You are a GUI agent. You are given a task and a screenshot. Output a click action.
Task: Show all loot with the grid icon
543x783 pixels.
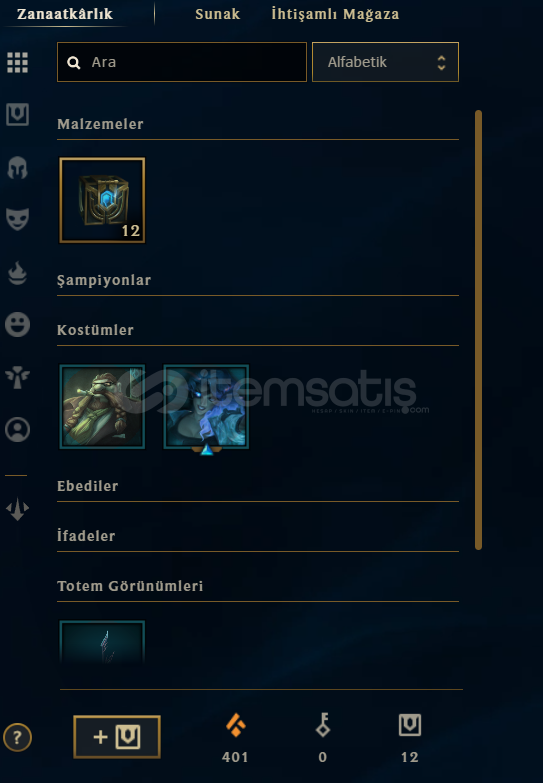17,62
